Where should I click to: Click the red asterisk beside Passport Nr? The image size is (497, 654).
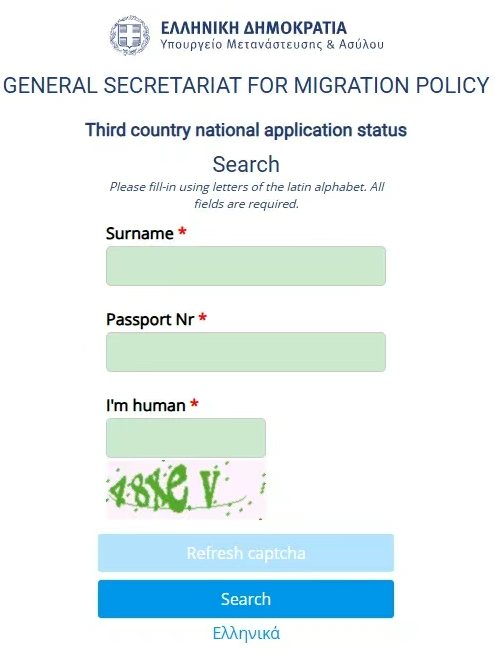pyautogui.click(x=203, y=317)
